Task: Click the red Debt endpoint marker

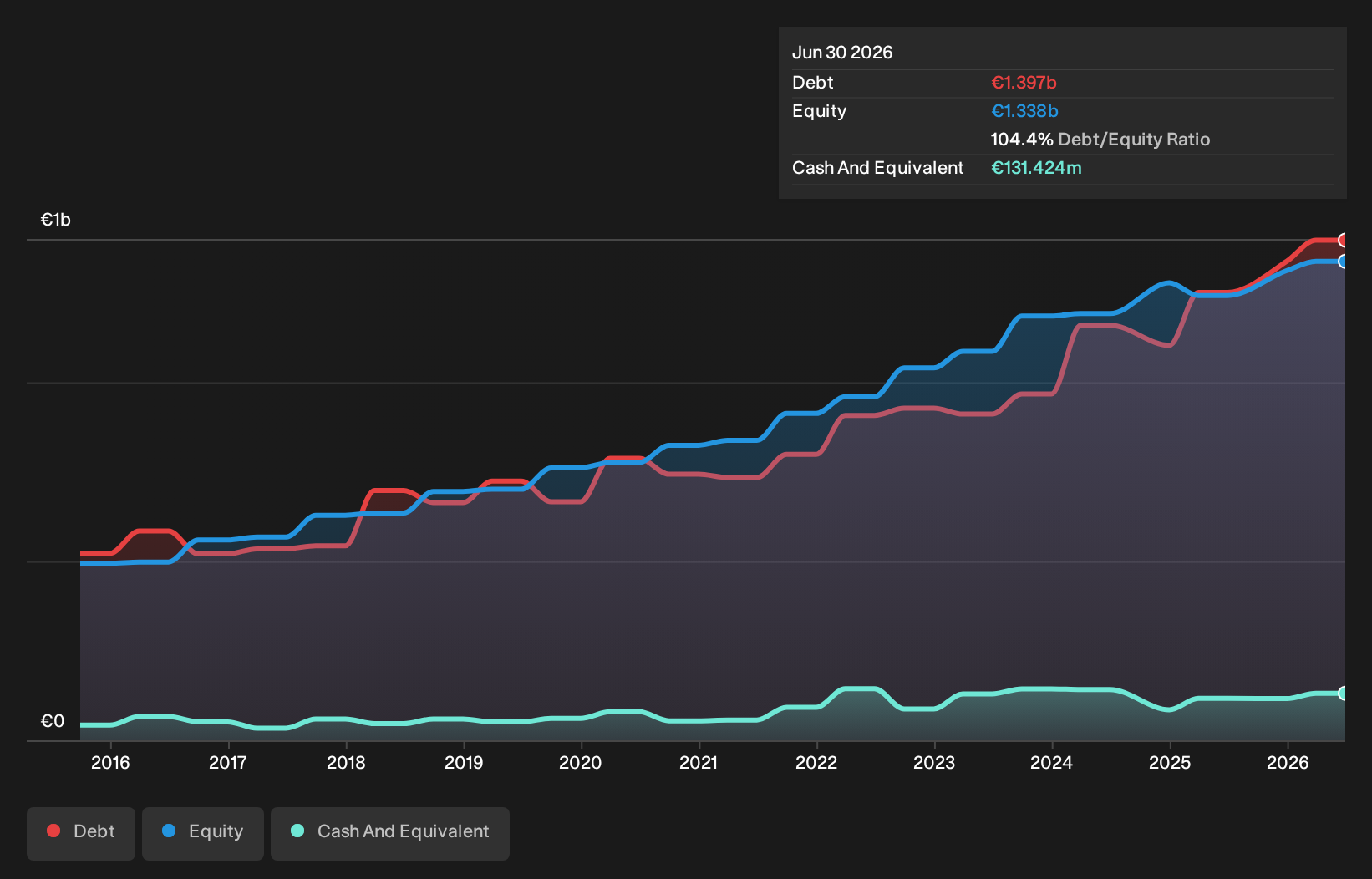Action: [x=1344, y=241]
